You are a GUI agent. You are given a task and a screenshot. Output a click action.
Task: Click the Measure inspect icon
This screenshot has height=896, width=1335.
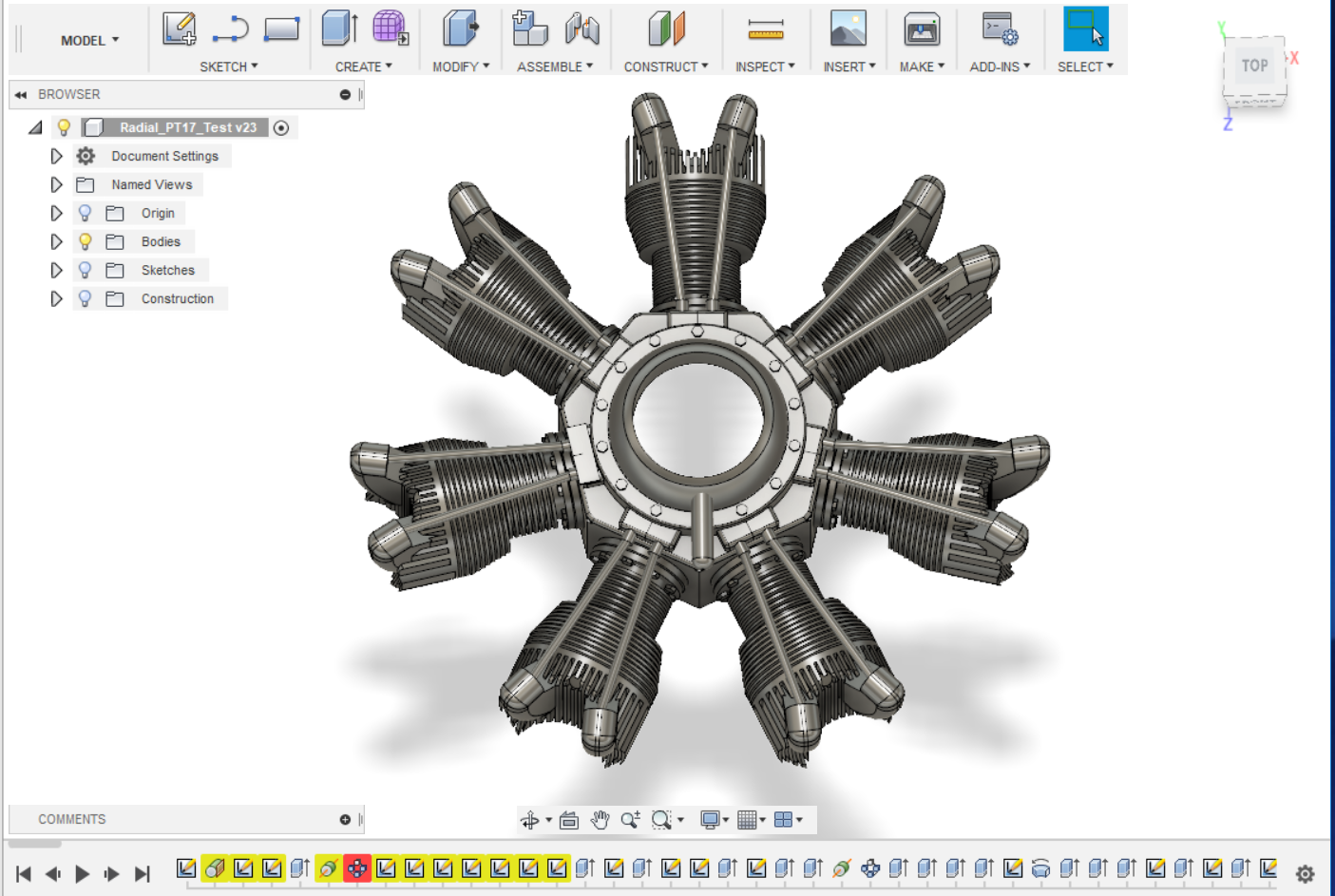pyautogui.click(x=765, y=29)
